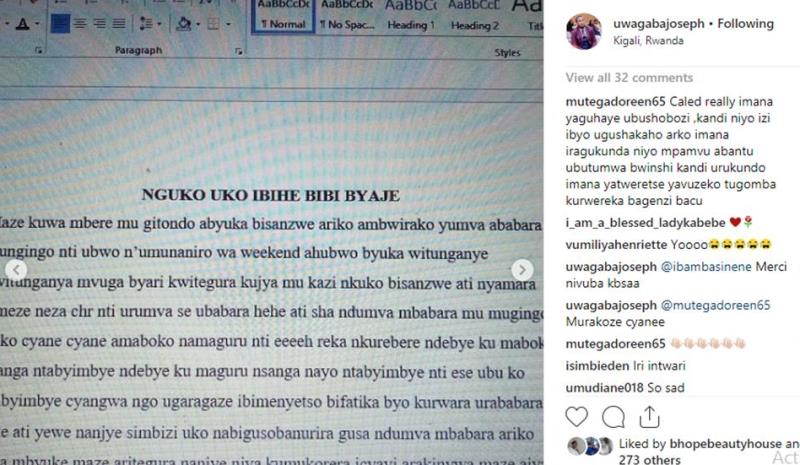
Task: Go to next photo with right arrow
Action: click(521, 270)
